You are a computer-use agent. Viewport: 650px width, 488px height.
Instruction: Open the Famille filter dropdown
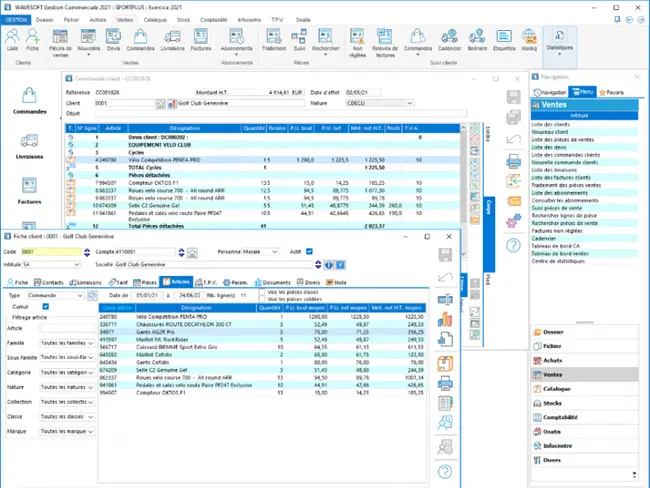[x=90, y=343]
